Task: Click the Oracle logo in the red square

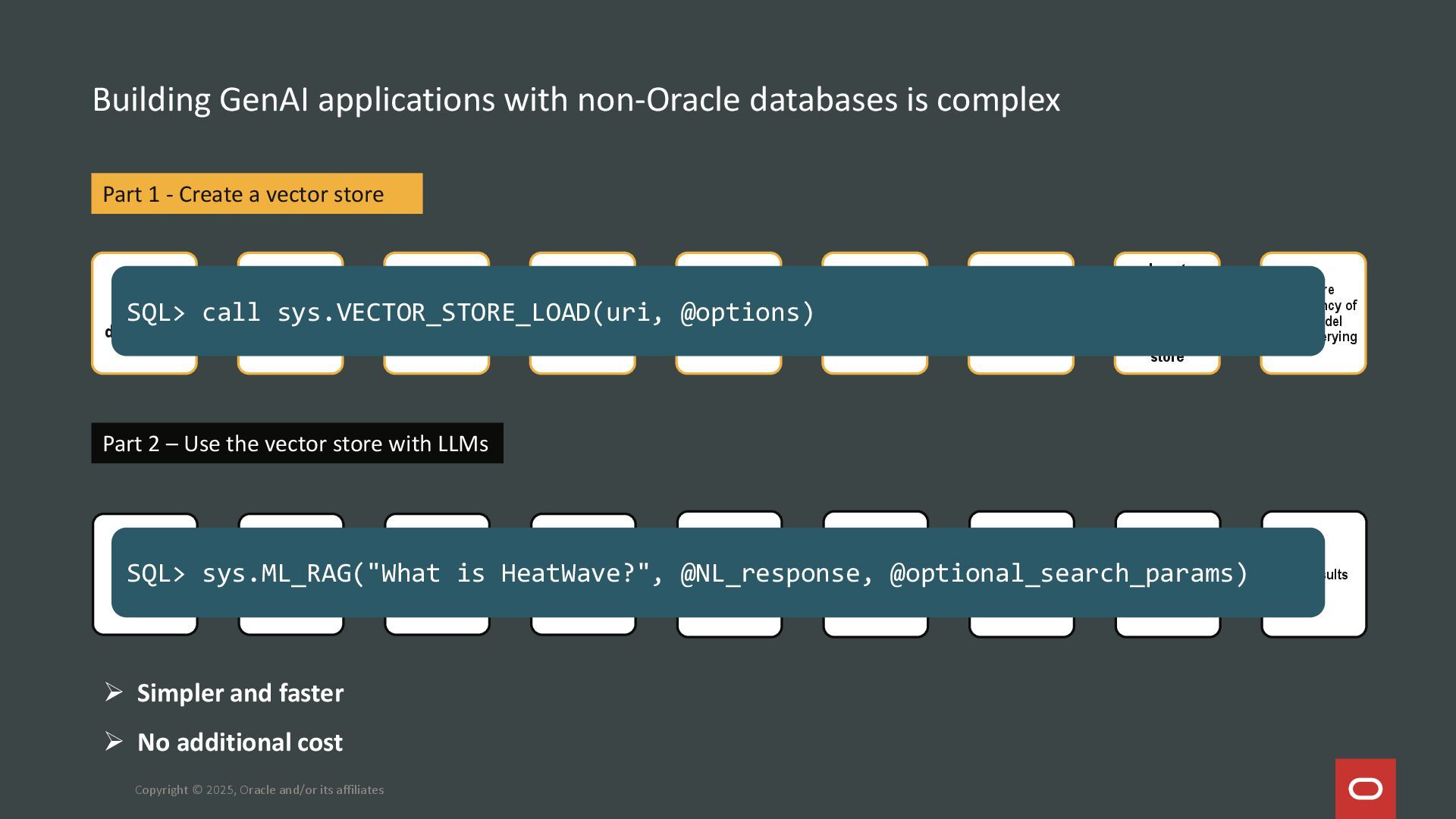Action: (x=1365, y=789)
